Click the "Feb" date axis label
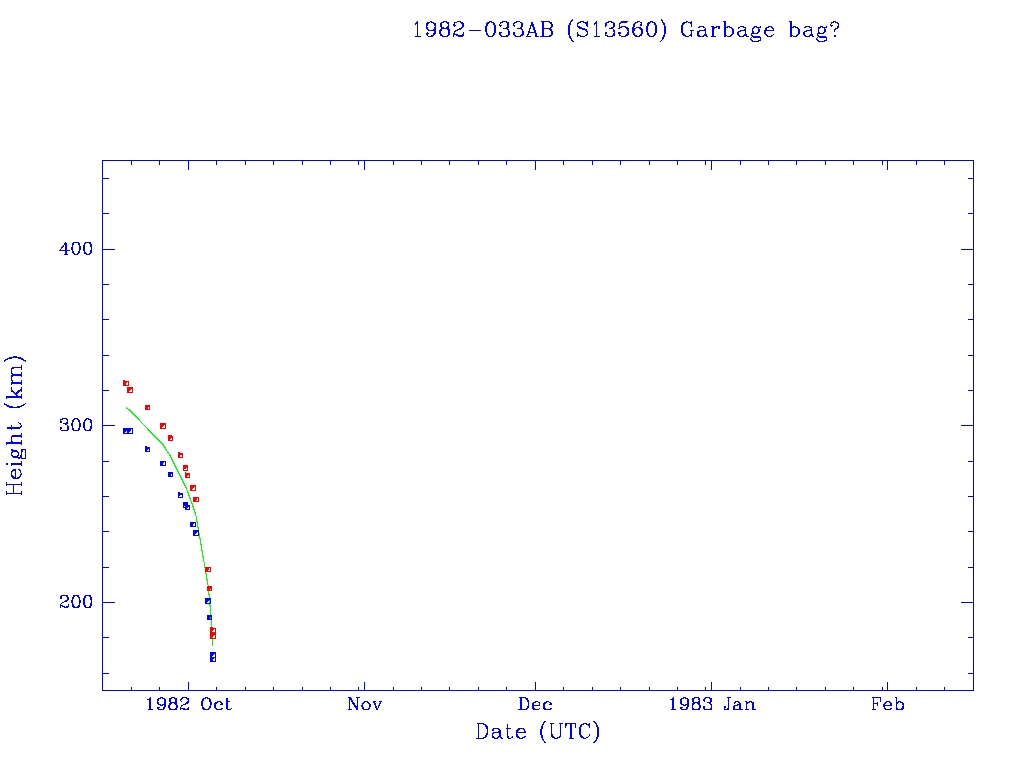Image resolution: width=1024 pixels, height=768 pixels. pyautogui.click(x=887, y=704)
